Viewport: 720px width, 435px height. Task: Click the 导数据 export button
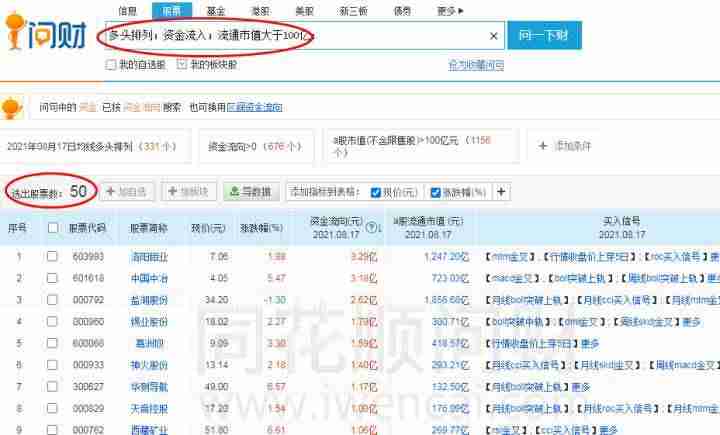pyautogui.click(x=251, y=192)
